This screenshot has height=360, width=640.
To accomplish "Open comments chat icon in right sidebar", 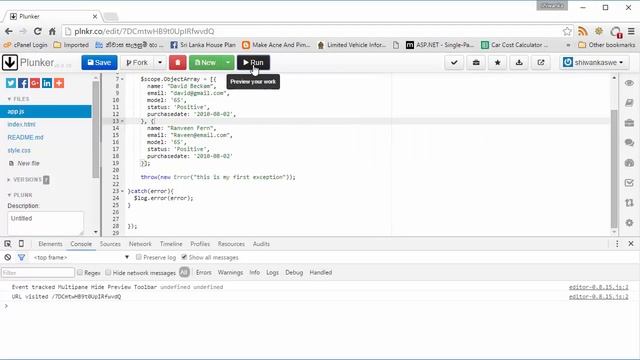I will (x=629, y=142).
